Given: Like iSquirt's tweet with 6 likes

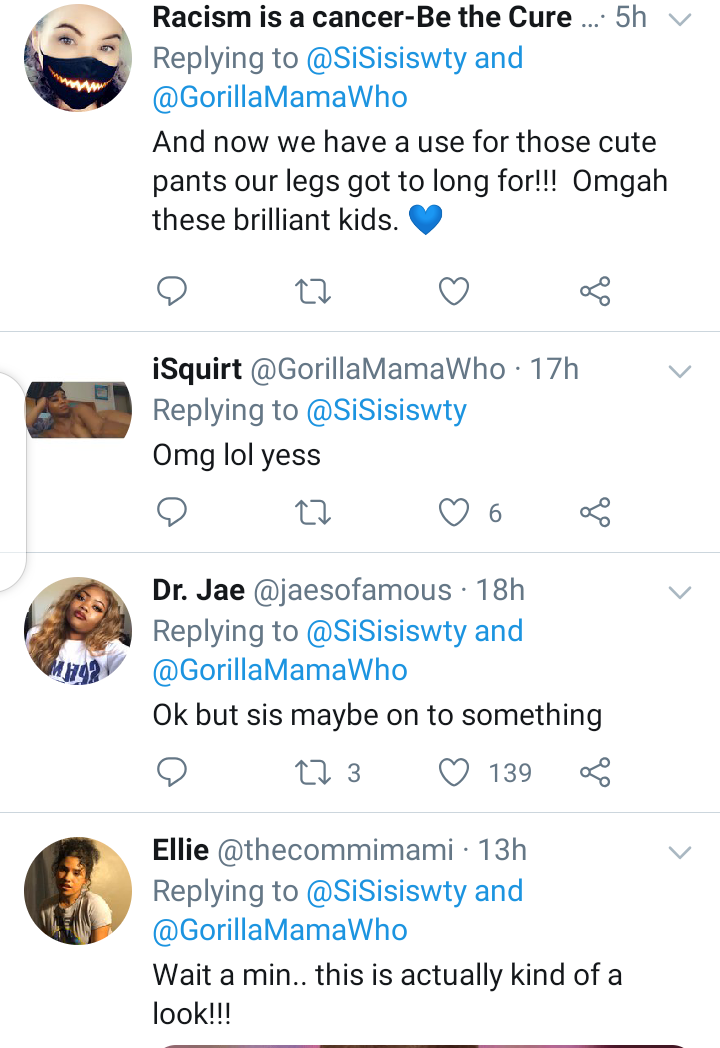Looking at the screenshot, I should (455, 513).
